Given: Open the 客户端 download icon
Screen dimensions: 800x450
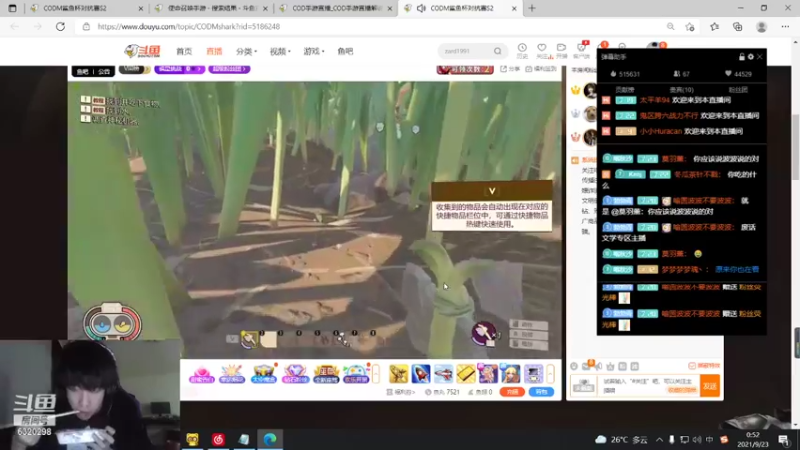Looking at the screenshot, I should point(581,50).
